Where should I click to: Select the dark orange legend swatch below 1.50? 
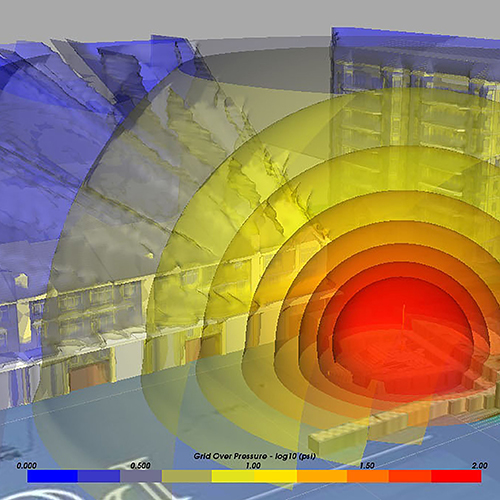(368, 476)
